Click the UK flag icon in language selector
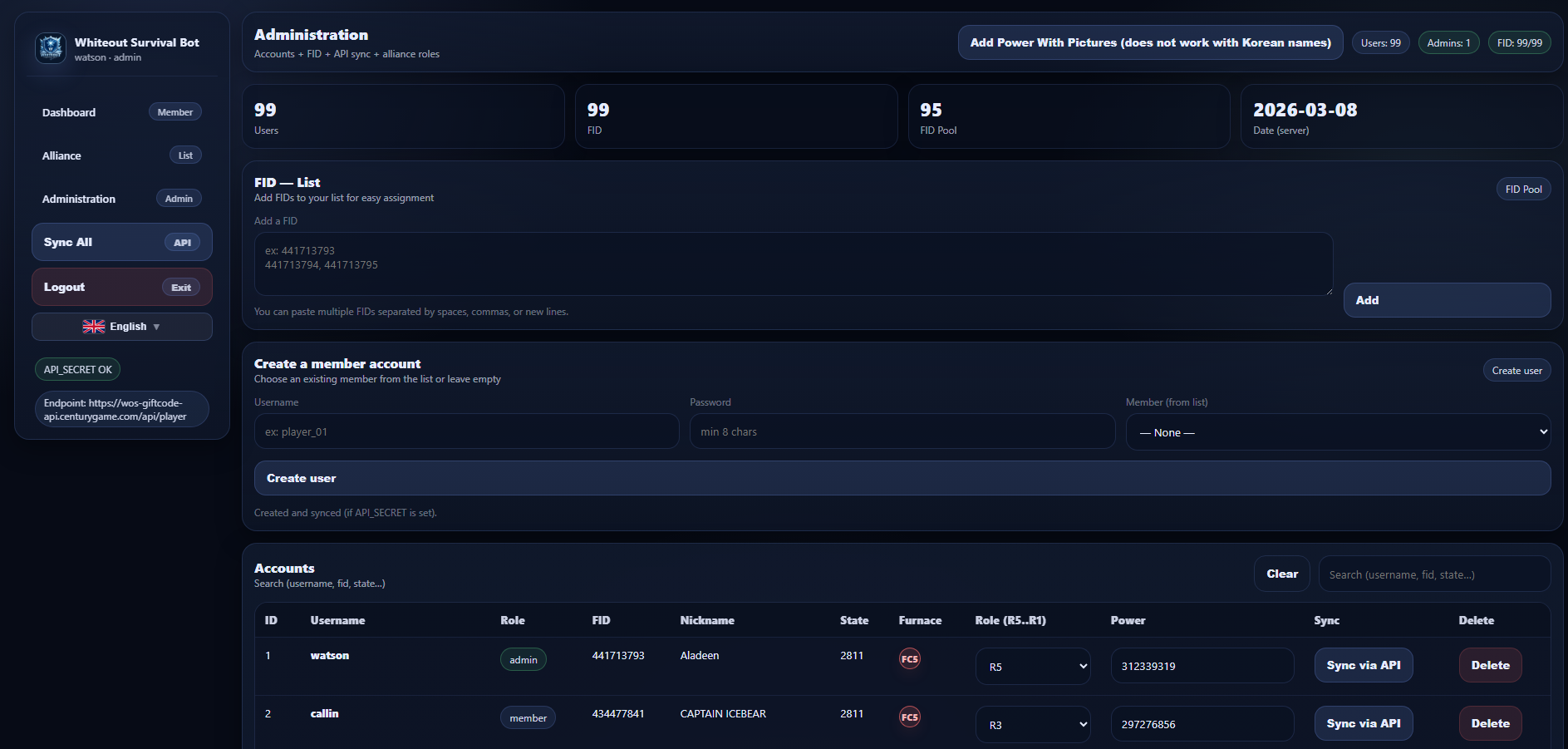Screen dimensions: 1568x749 [94, 326]
